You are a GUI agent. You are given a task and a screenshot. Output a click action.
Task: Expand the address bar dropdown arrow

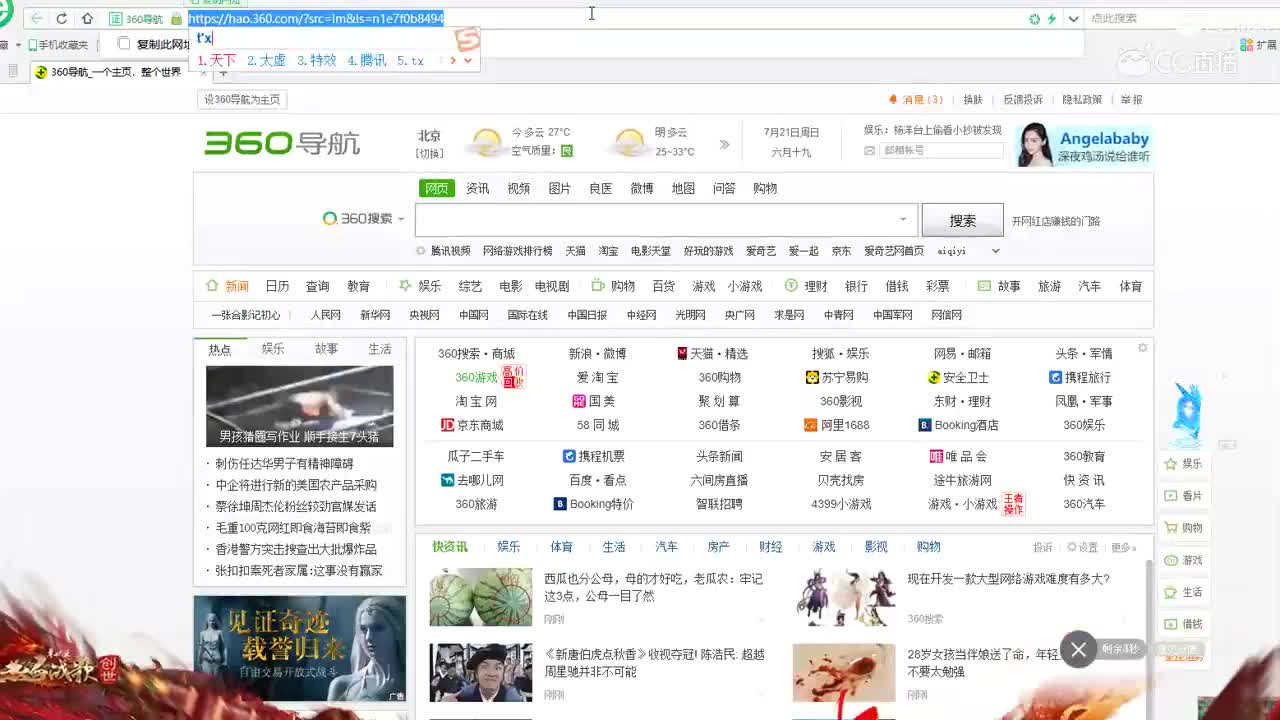tap(1073, 18)
